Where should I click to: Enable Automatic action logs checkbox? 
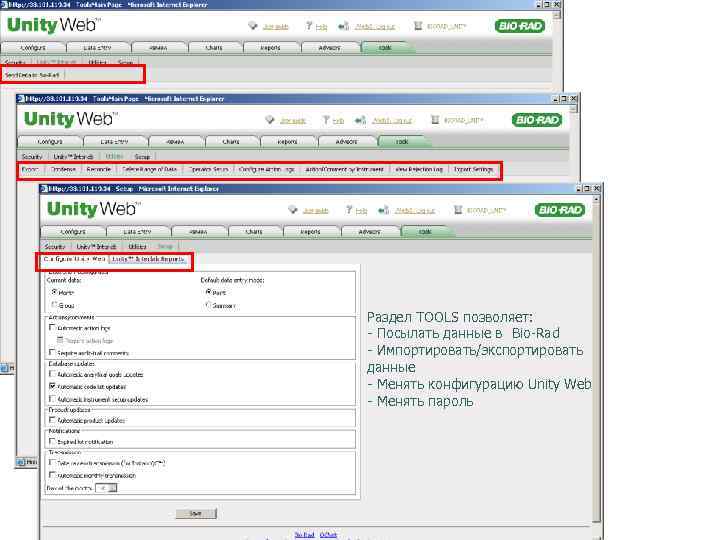(x=52, y=327)
